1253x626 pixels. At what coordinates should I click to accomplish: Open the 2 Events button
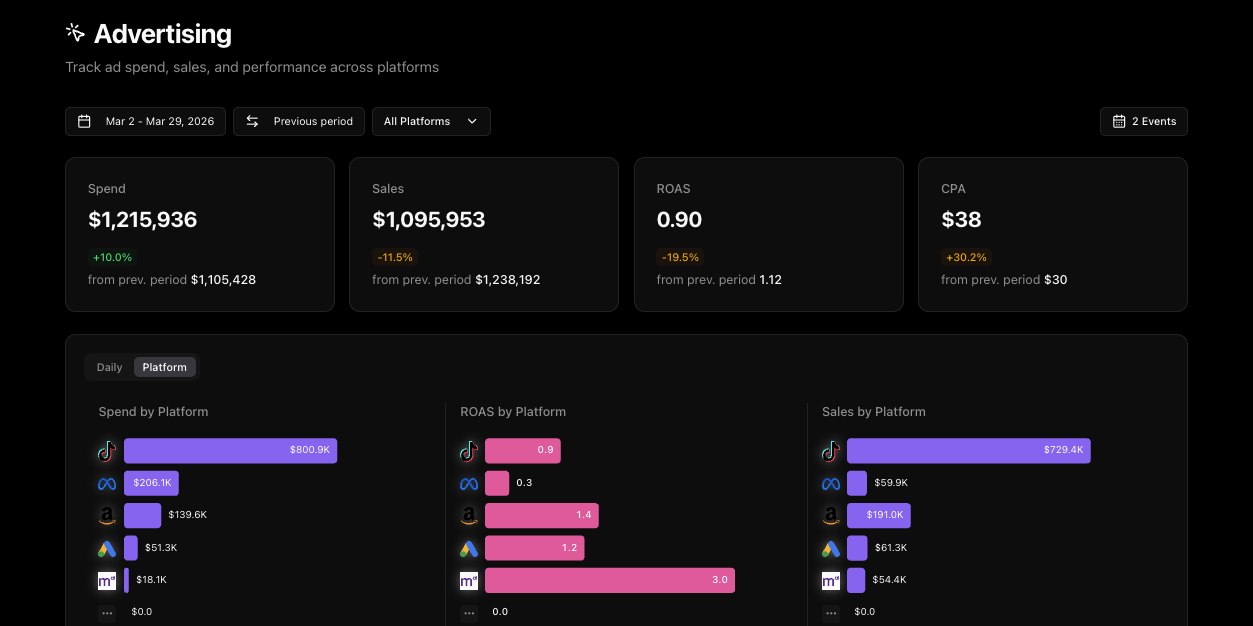[1143, 121]
